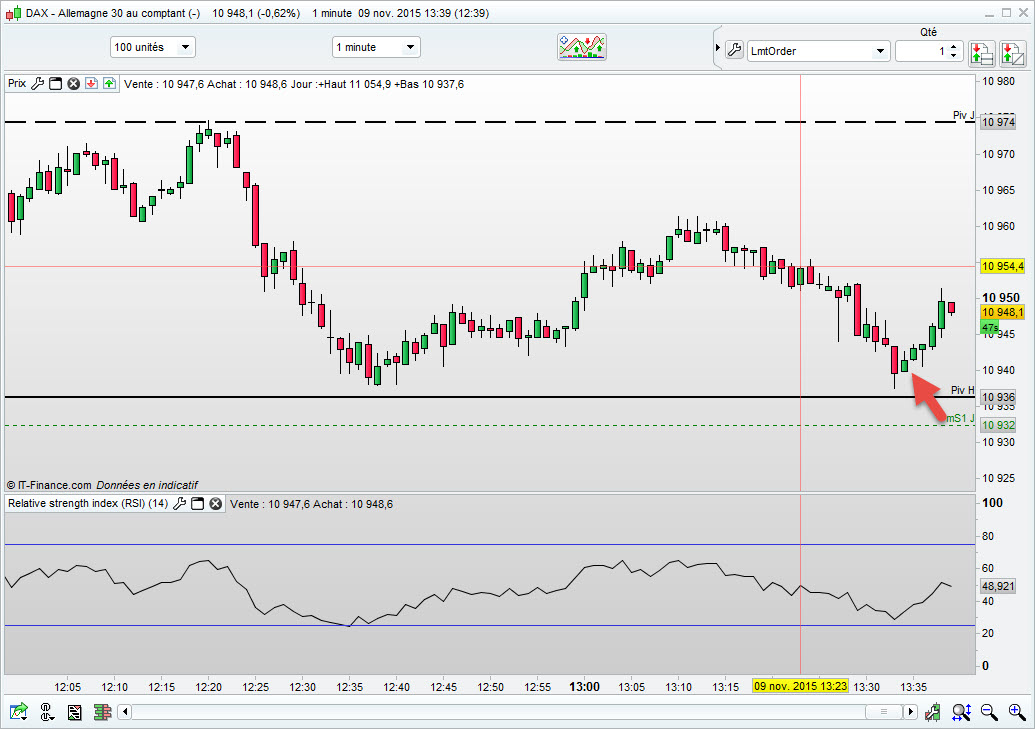Image resolution: width=1035 pixels, height=729 pixels.
Task: Open RSI indicator settings wrench
Action: (x=180, y=504)
